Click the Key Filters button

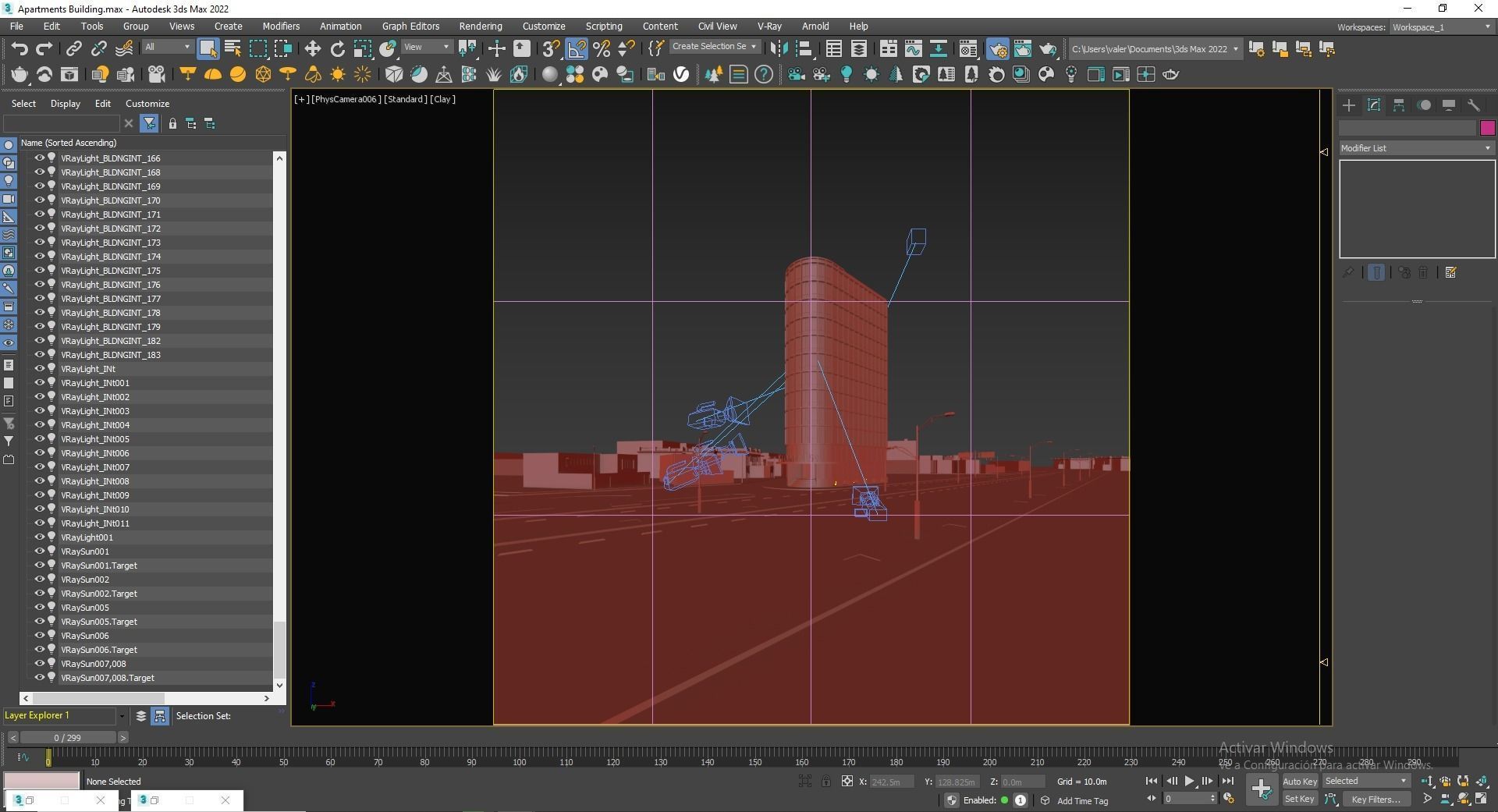tap(1376, 799)
